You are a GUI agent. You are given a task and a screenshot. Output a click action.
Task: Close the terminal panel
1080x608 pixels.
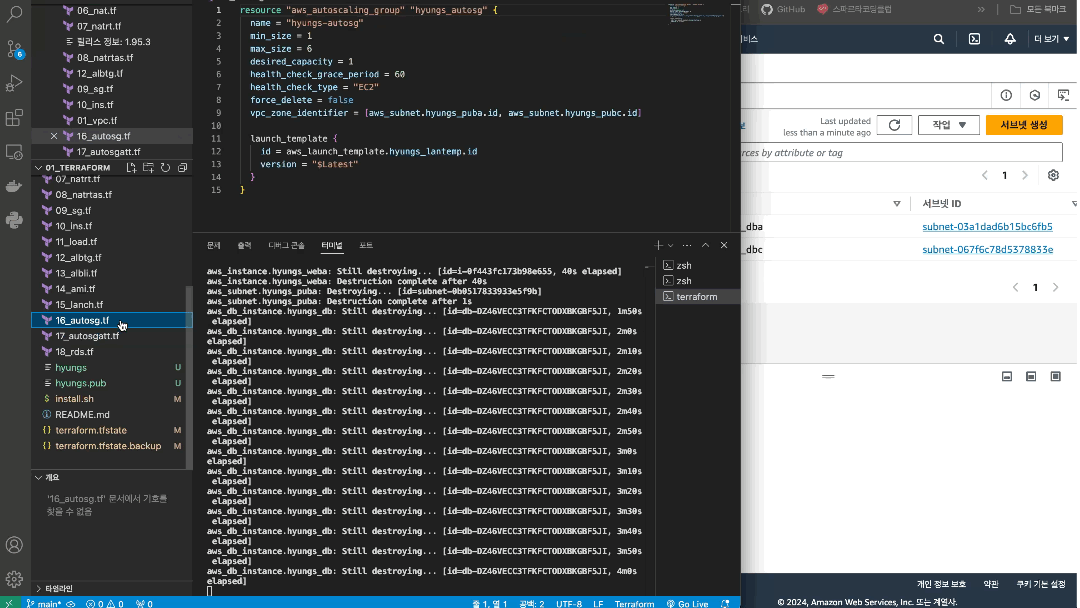tap(724, 245)
